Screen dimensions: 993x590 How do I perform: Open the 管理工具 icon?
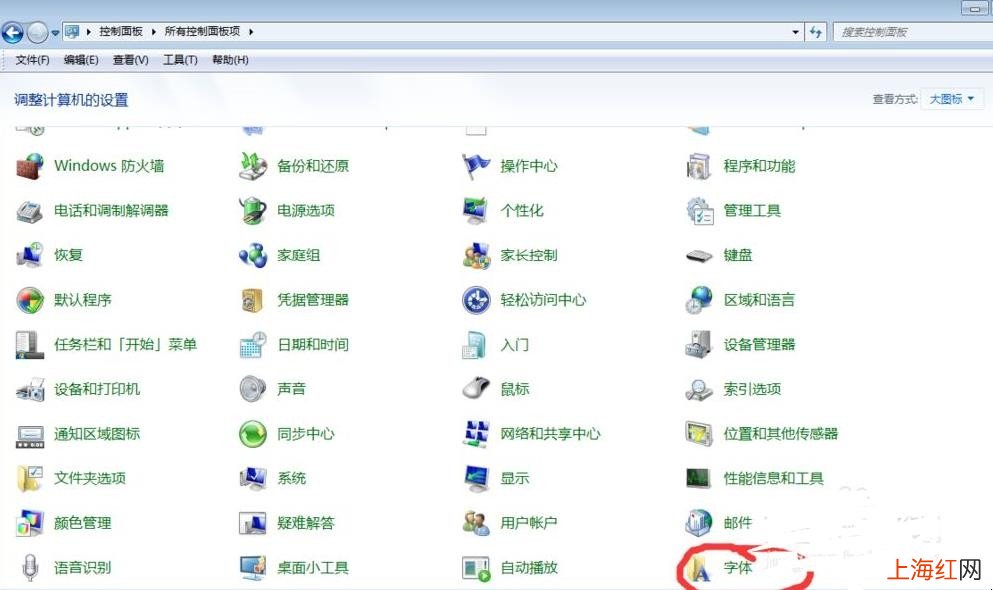[699, 211]
